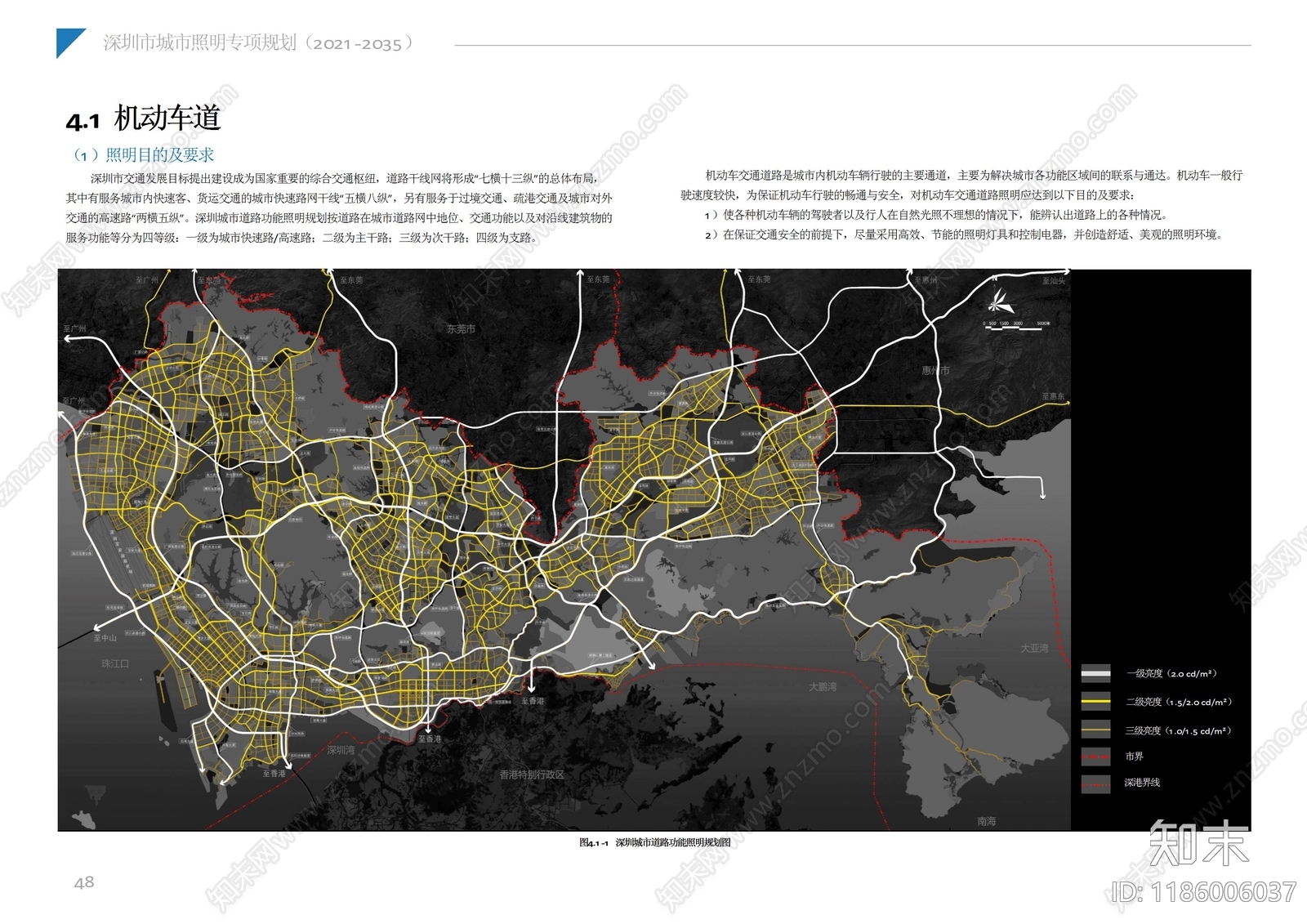The width and height of the screenshot is (1307, 924).
Task: Click the 东莞市 label on the map
Action: [x=461, y=329]
